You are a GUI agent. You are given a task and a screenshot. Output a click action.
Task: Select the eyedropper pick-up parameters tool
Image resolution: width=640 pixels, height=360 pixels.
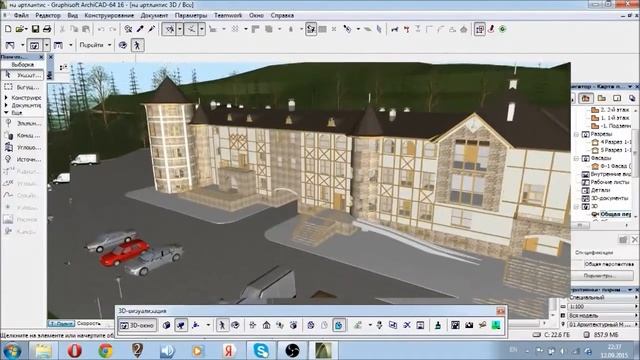[140, 29]
